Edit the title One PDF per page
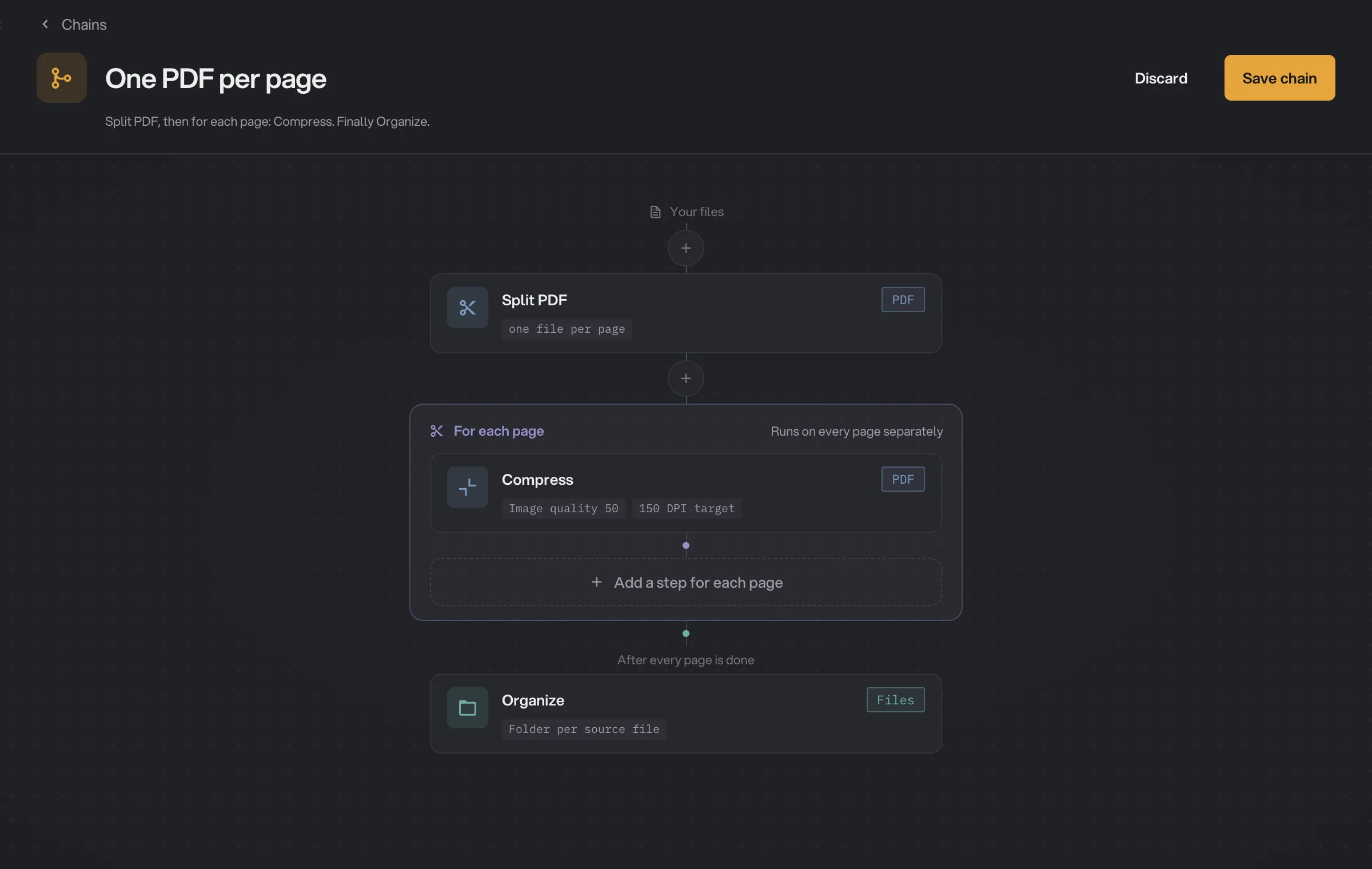1372x869 pixels. 216,78
